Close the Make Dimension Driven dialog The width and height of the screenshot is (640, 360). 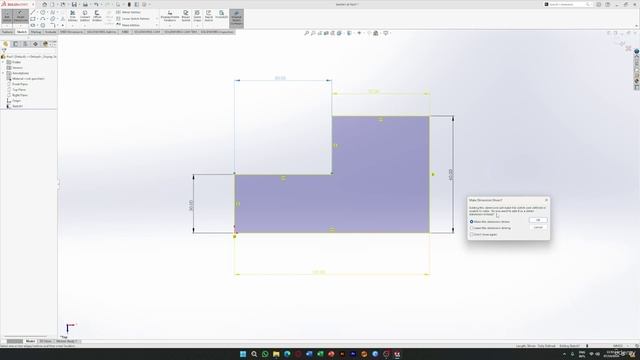coord(547,200)
